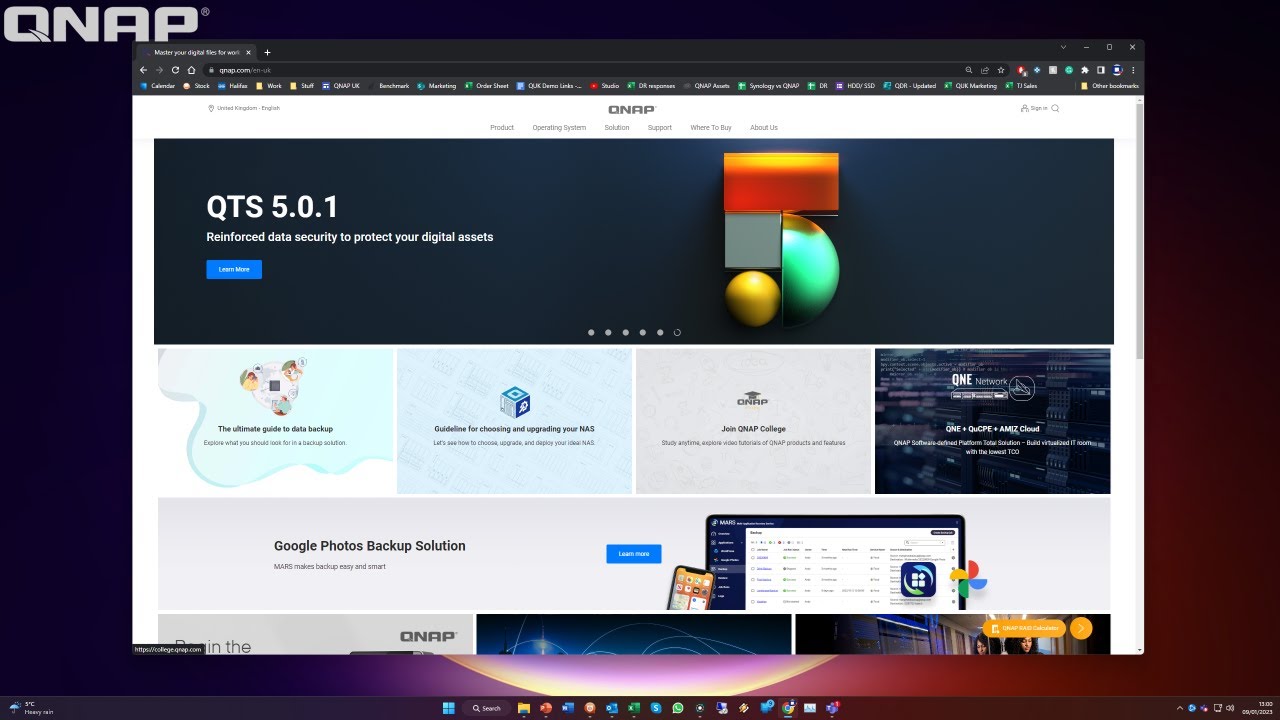This screenshot has width=1280, height=720.
Task: Change region via United Kingdom - English
Action: click(x=244, y=108)
